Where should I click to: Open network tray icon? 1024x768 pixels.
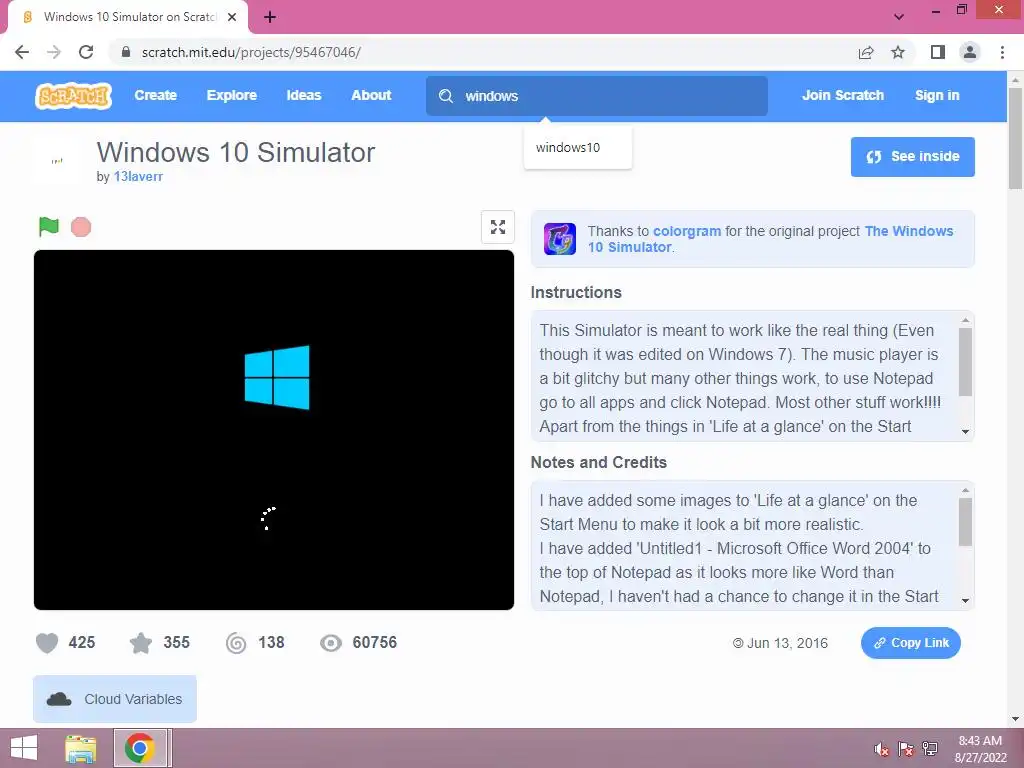tap(930, 749)
